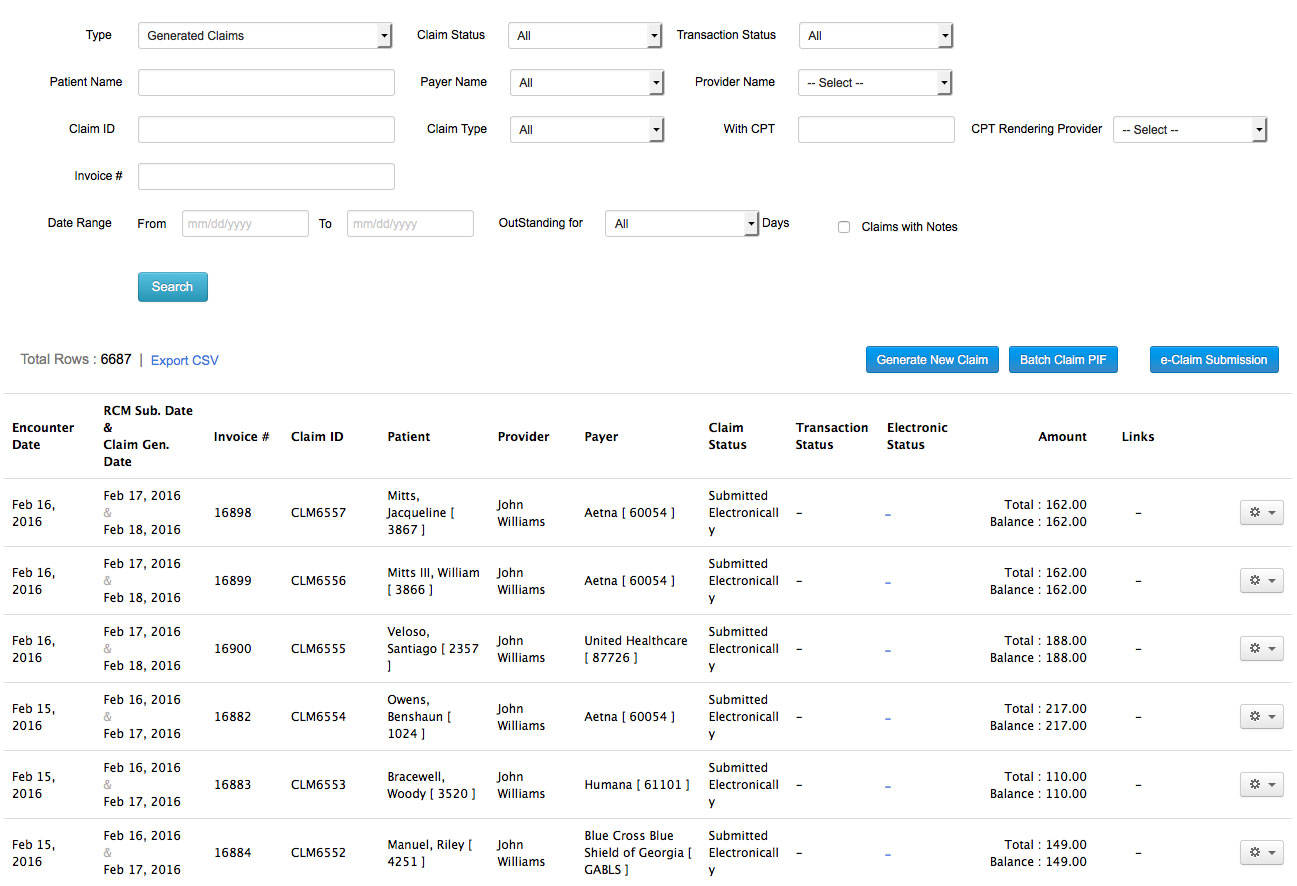Click the Batch Claim PIF button
The width and height of the screenshot is (1297, 886).
coord(1063,360)
